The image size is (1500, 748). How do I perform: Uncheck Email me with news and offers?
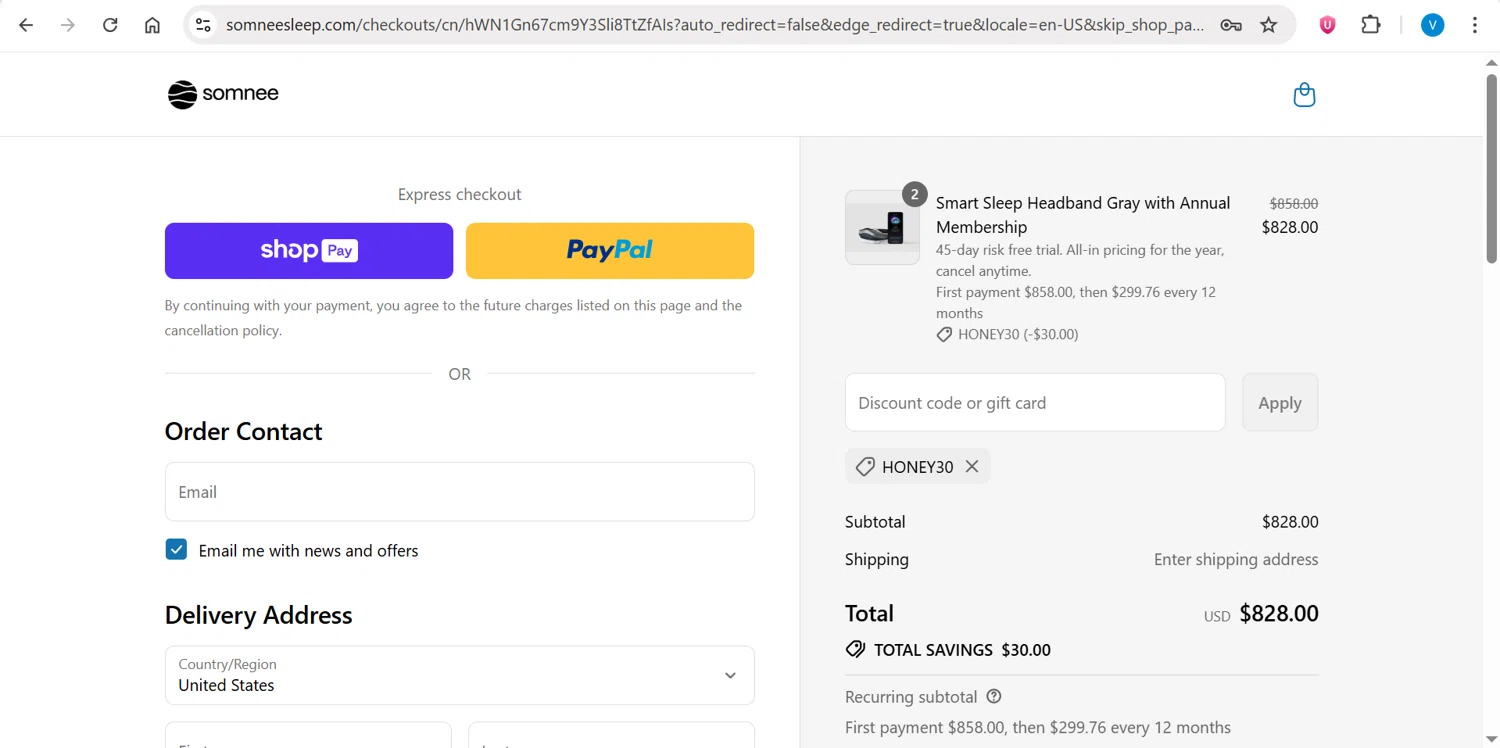[176, 549]
